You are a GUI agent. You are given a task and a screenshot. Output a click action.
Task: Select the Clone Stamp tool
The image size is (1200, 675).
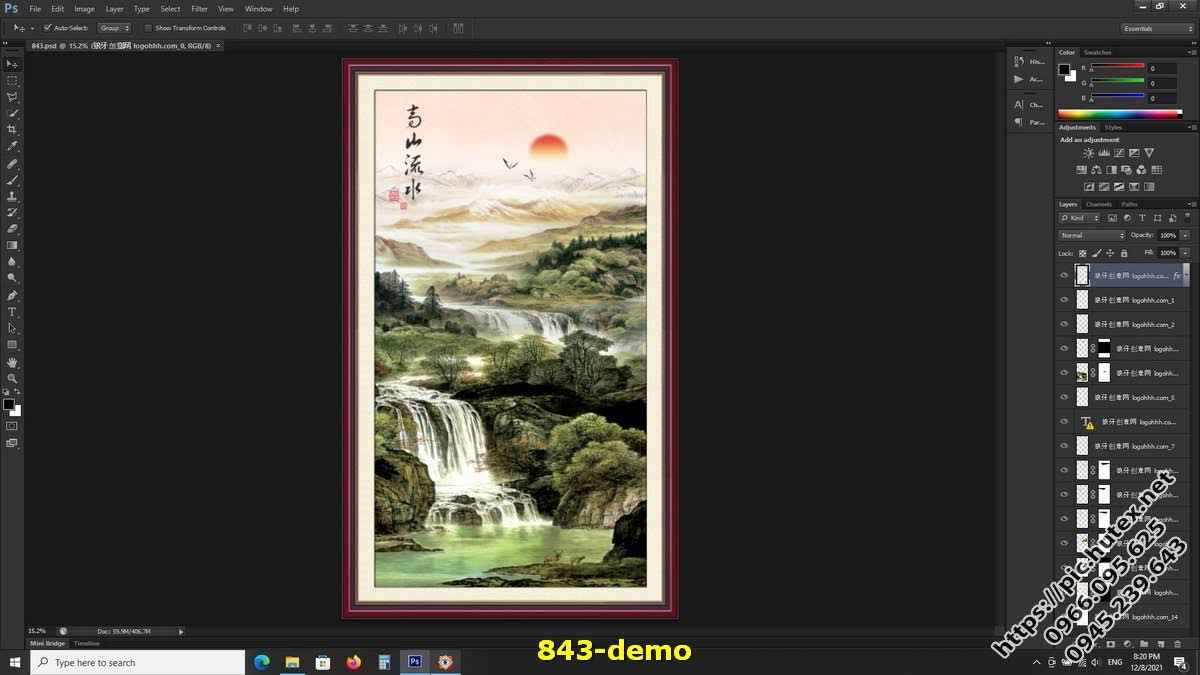(12, 196)
